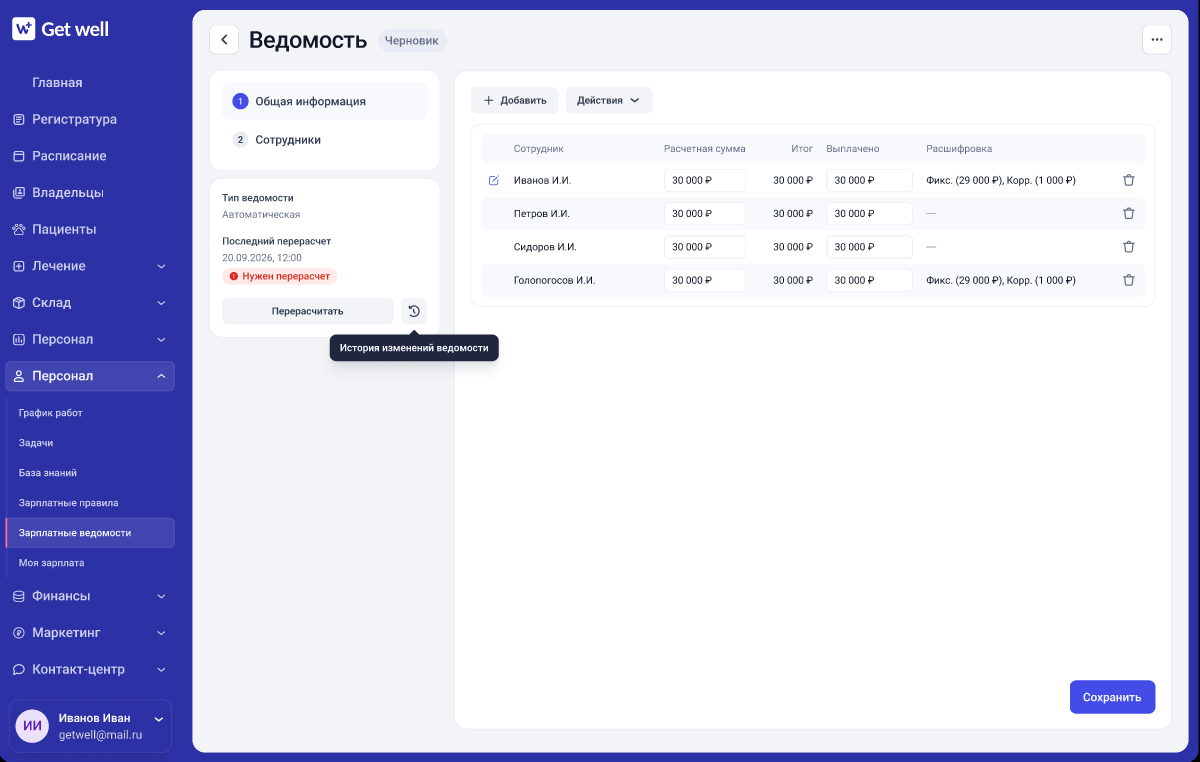The height and width of the screenshot is (762, 1200).
Task: Open the Действия dropdown
Action: (609, 100)
